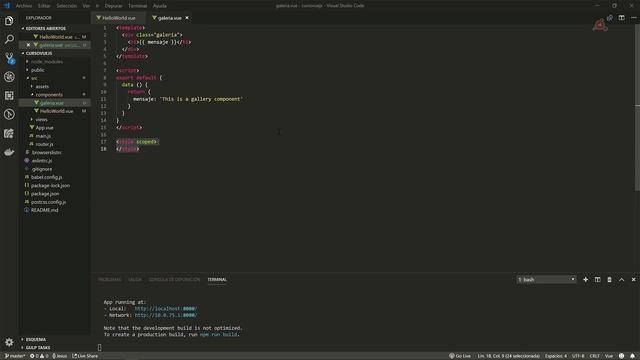The width and height of the screenshot is (640, 360).
Task: Click Go Live in status bar
Action: [x=460, y=356]
